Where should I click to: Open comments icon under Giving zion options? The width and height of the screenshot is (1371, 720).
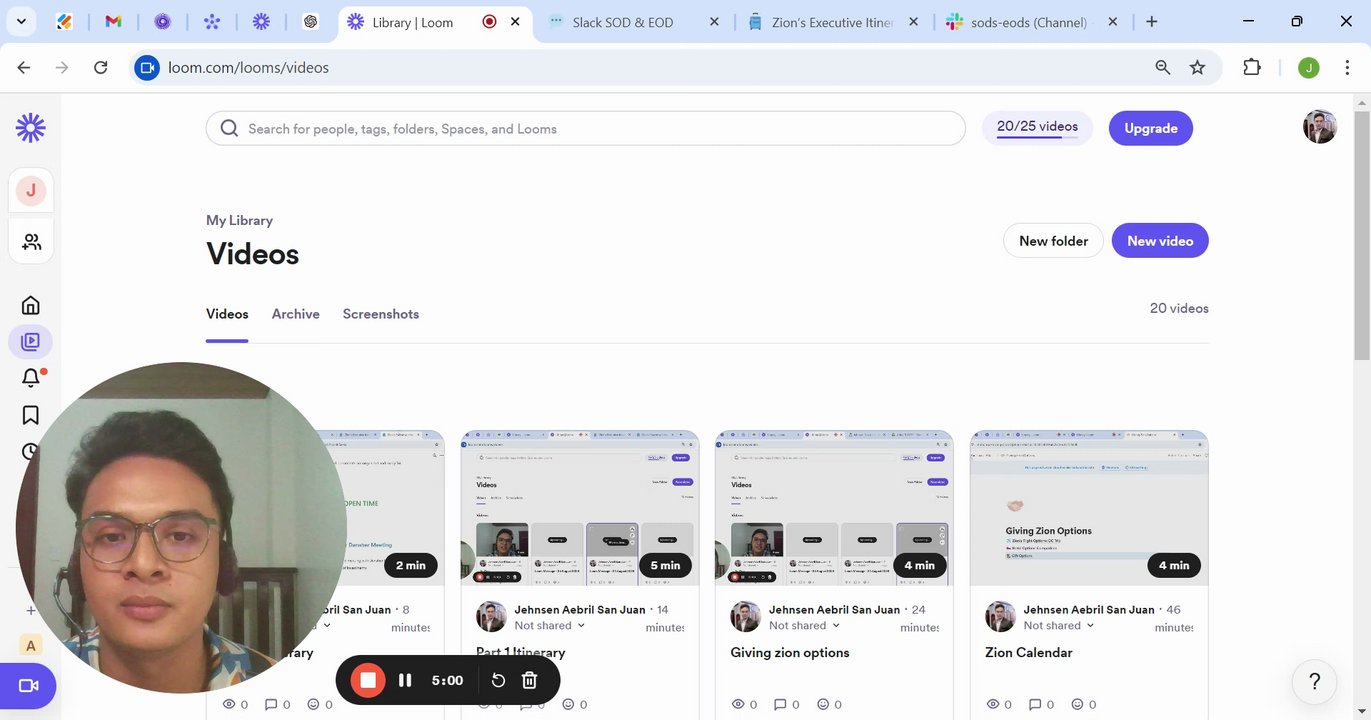tap(780, 704)
